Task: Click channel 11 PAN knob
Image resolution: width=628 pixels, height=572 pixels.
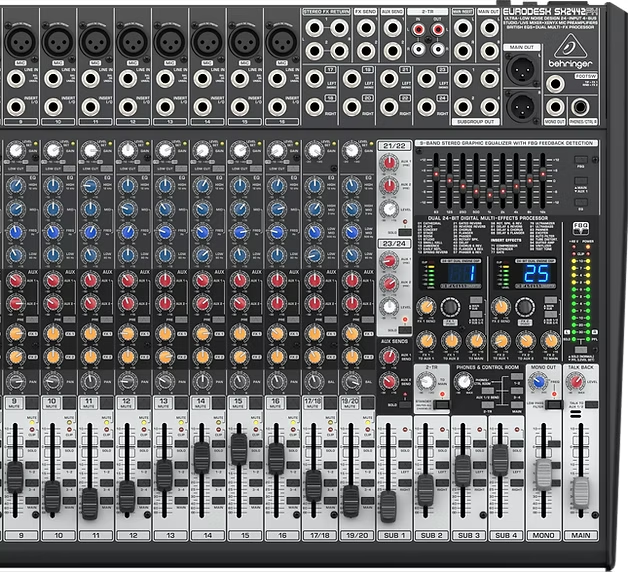Action: click(91, 381)
